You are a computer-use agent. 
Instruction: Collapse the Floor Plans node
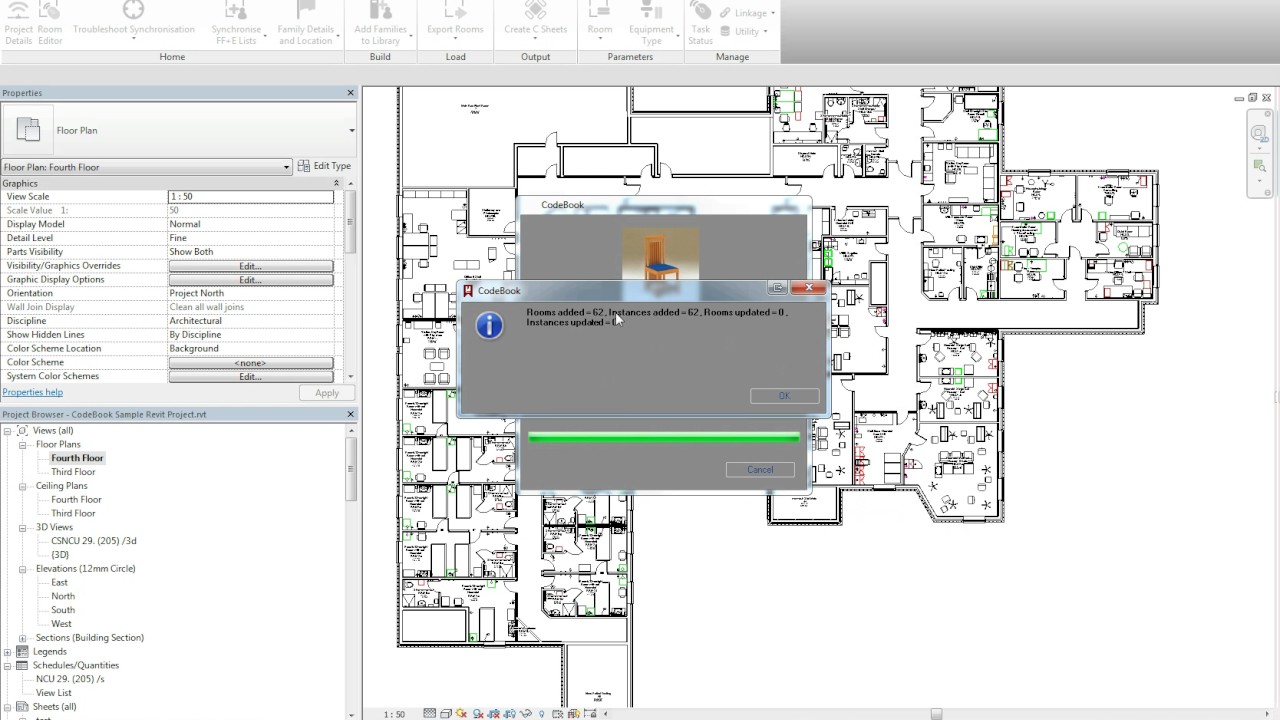(23, 445)
